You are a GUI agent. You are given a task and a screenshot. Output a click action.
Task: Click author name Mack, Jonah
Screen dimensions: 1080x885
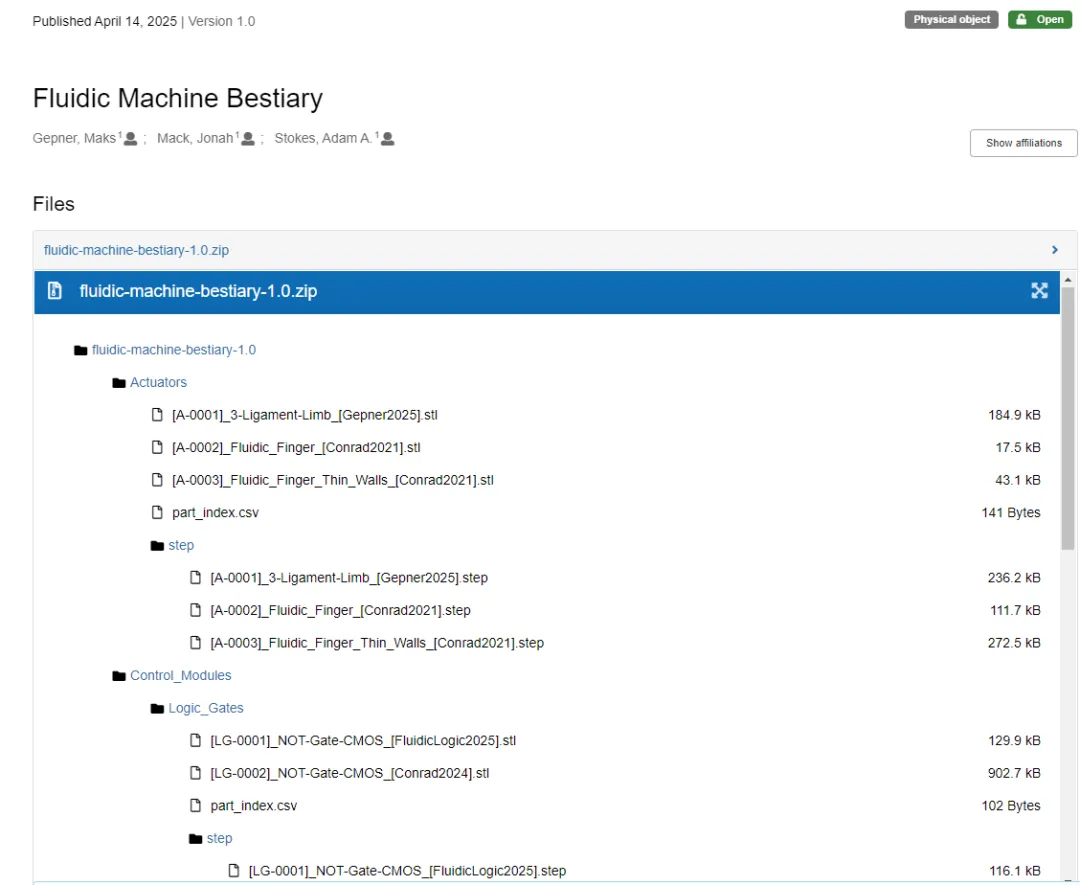click(195, 138)
